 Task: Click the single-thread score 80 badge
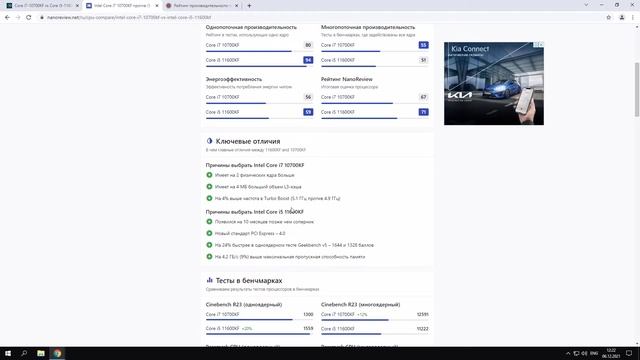[x=308, y=45]
